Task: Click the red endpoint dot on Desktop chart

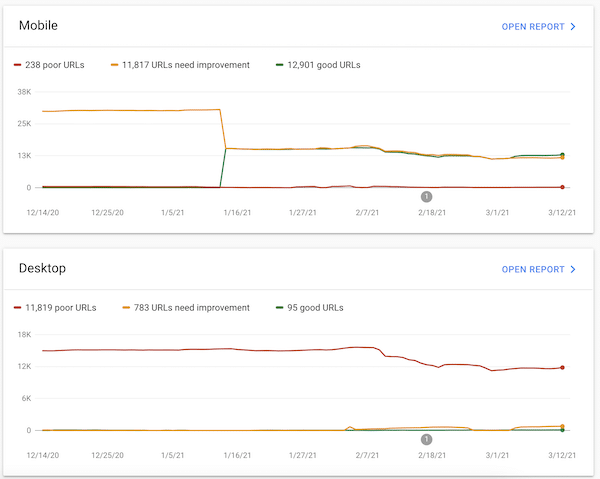Action: [x=562, y=368]
